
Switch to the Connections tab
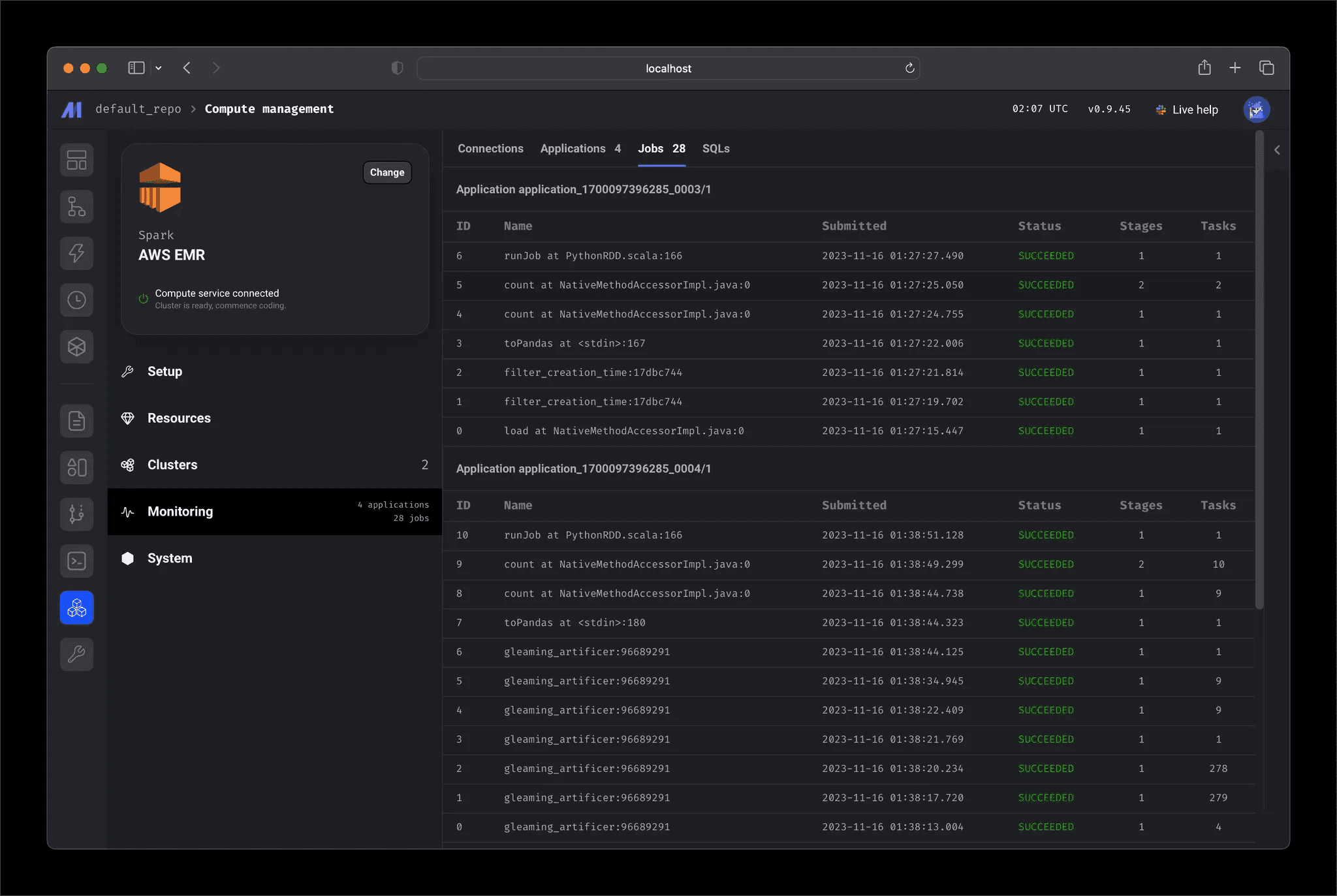490,149
